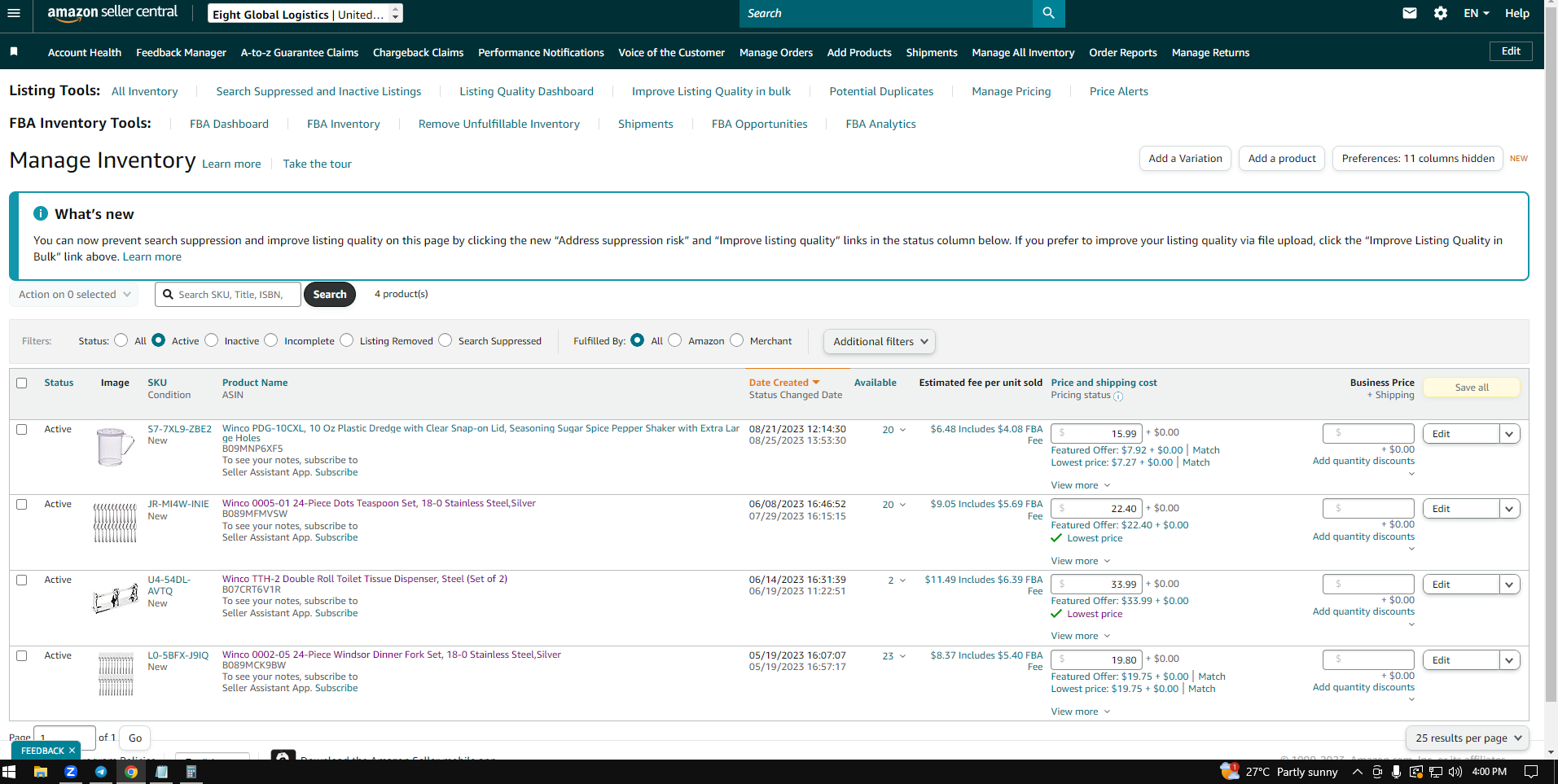Click the Pricing status info icon
The image size is (1558, 784).
click(x=1118, y=396)
